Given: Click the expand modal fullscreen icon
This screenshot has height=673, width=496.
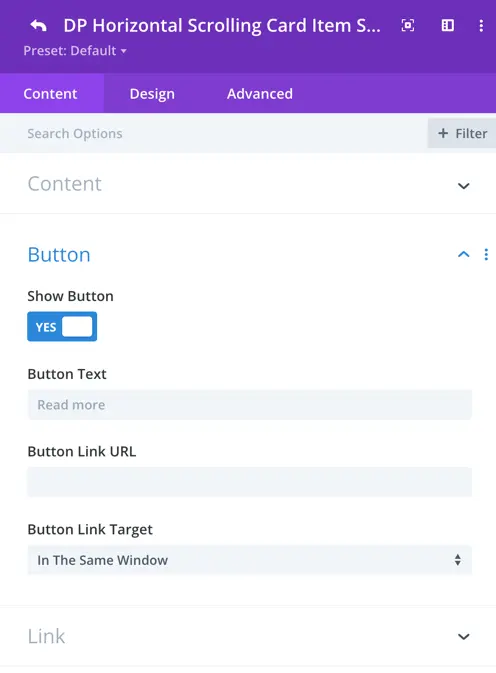Looking at the screenshot, I should (x=408, y=25).
